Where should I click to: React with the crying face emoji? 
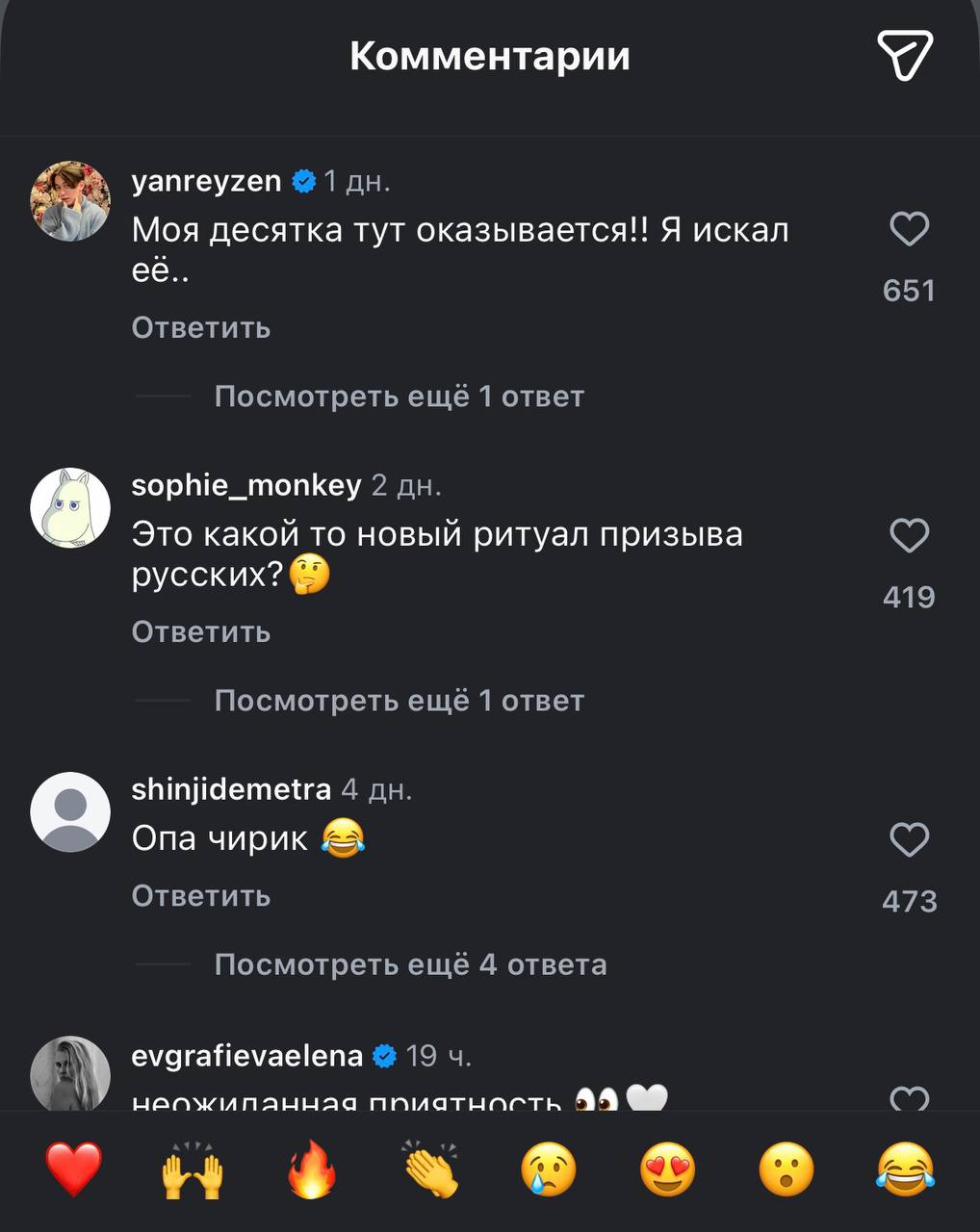point(549,1169)
